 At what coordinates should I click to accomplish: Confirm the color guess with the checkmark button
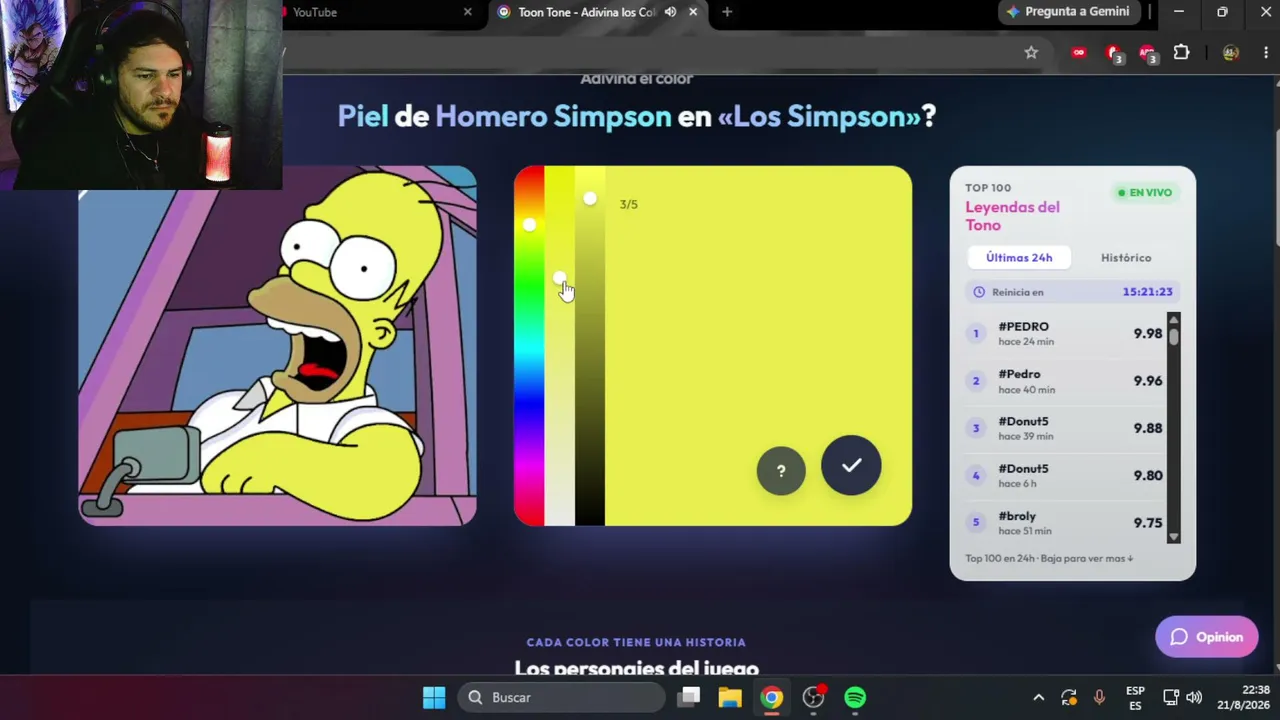point(851,466)
